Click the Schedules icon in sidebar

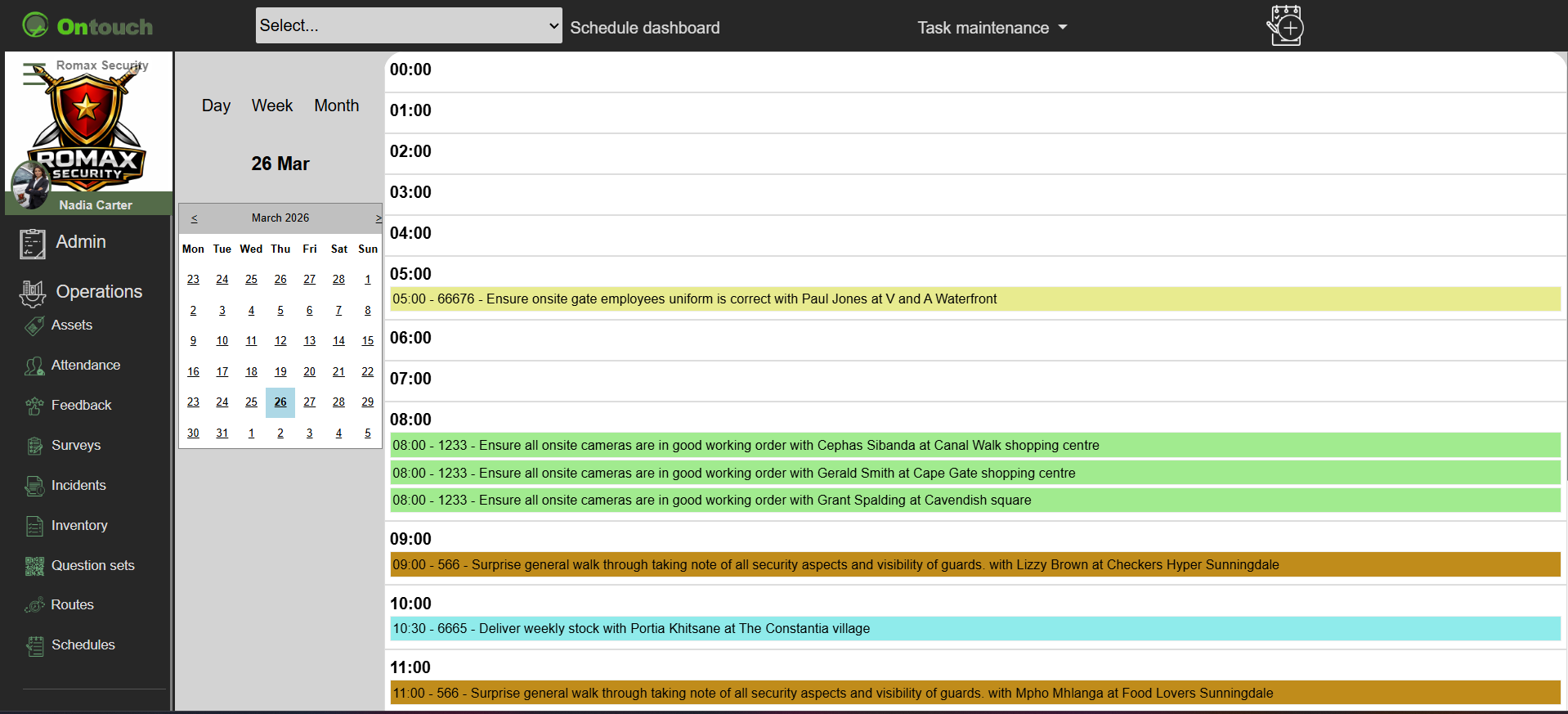pos(34,645)
